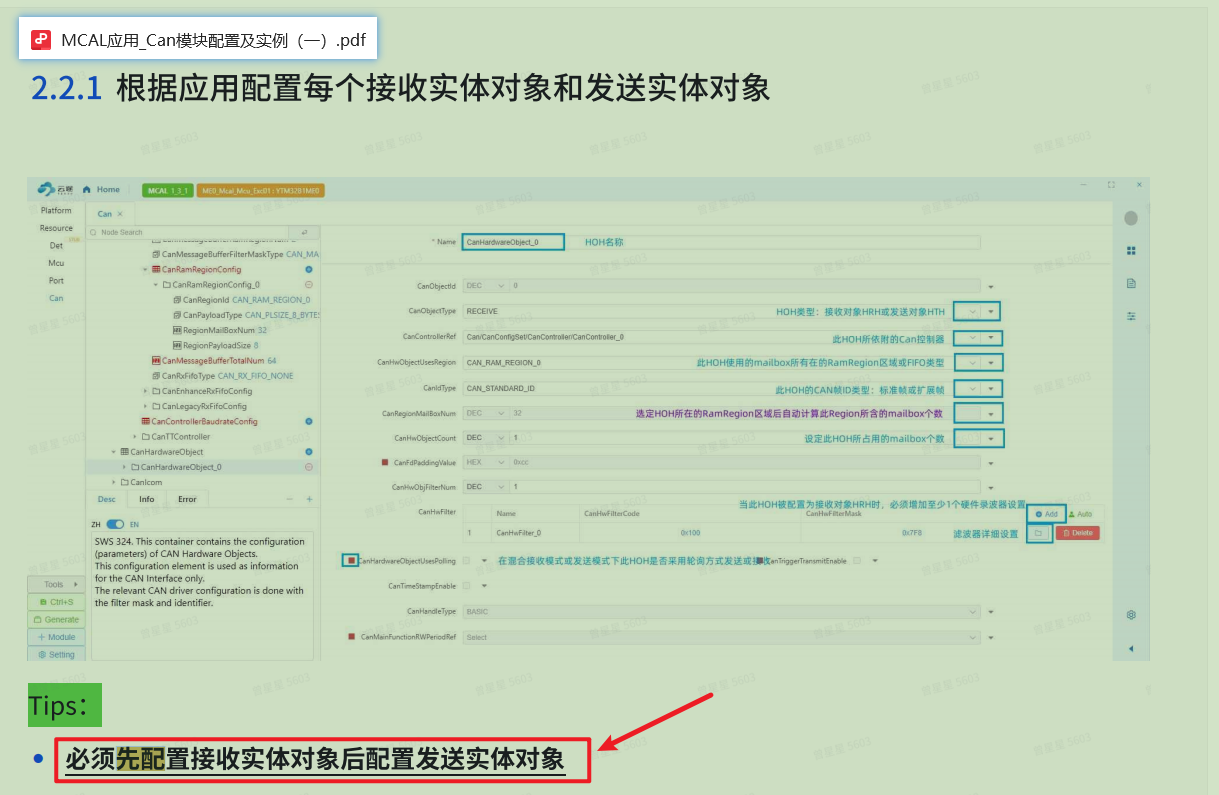
Task: Click the + Module button
Action: click(x=55, y=637)
